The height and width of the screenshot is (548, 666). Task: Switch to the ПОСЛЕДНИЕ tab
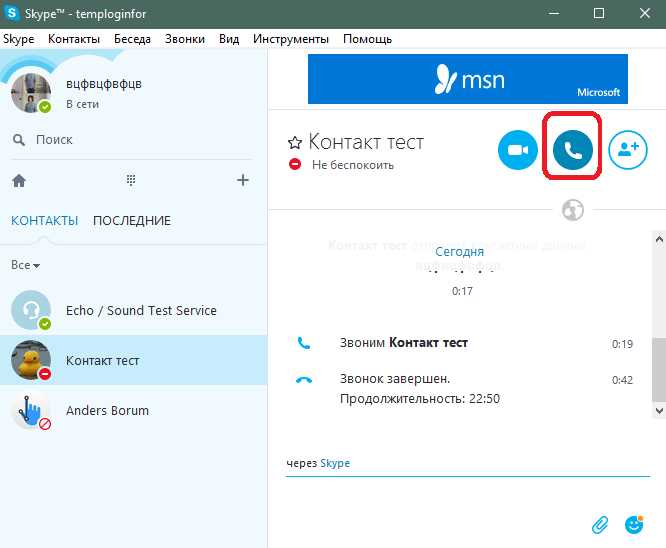coord(132,220)
